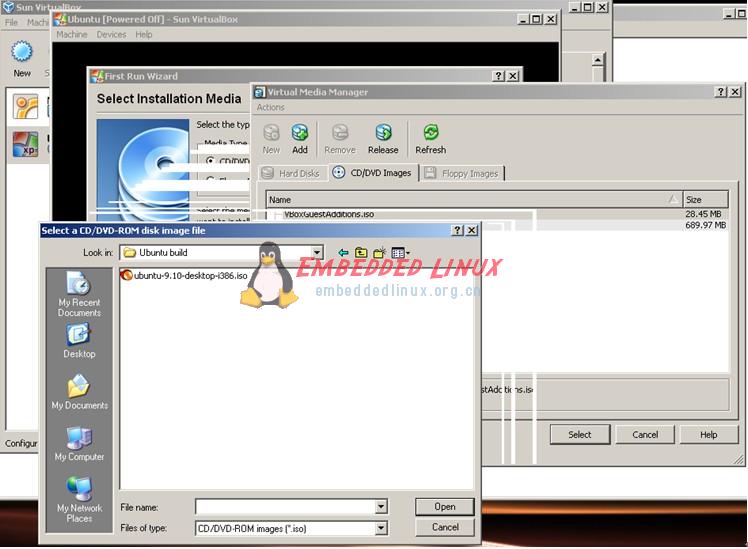
Task: Click help question mark of First Run Wizard
Action: click(498, 76)
